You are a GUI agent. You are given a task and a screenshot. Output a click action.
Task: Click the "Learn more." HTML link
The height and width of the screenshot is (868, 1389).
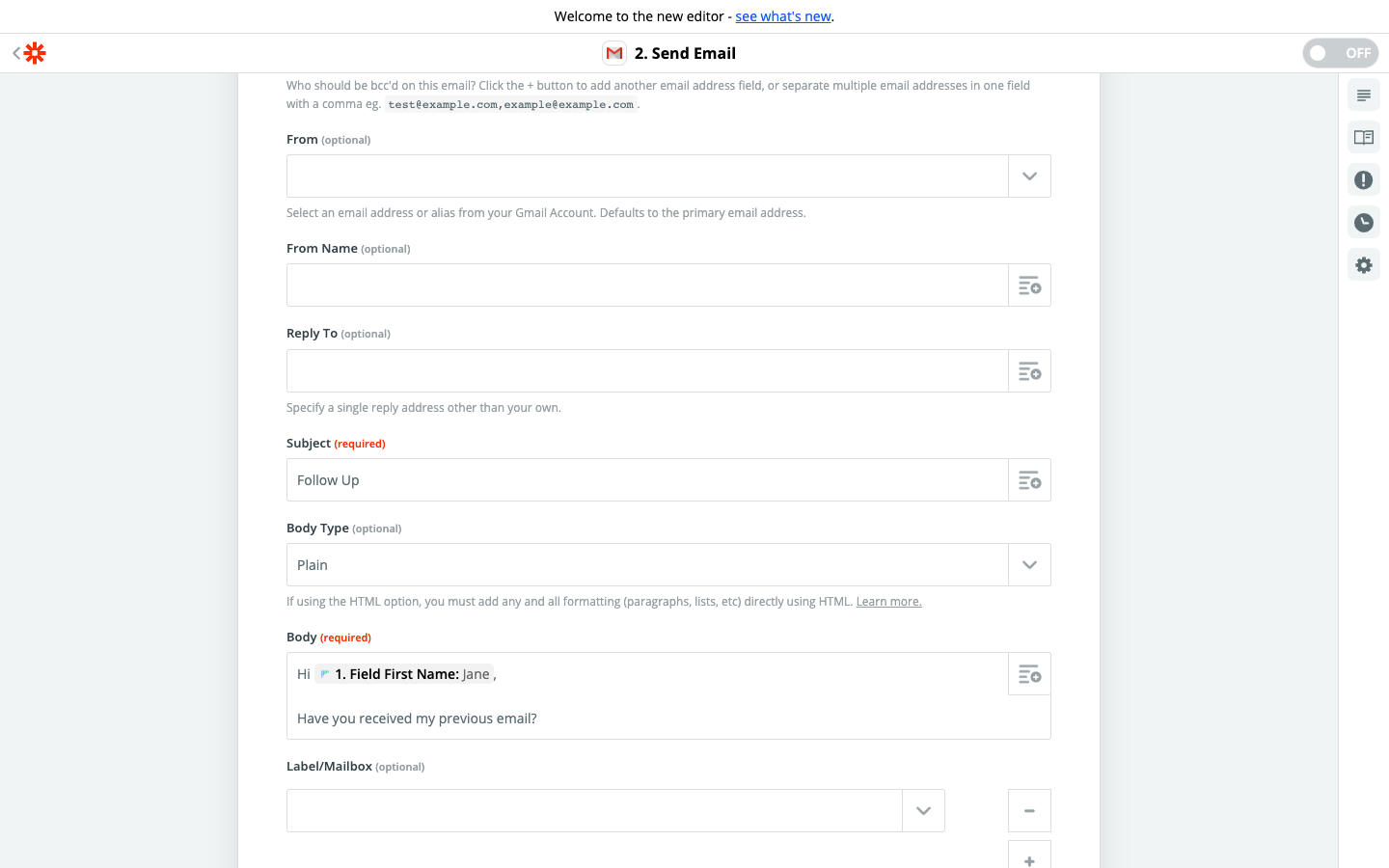888,602
